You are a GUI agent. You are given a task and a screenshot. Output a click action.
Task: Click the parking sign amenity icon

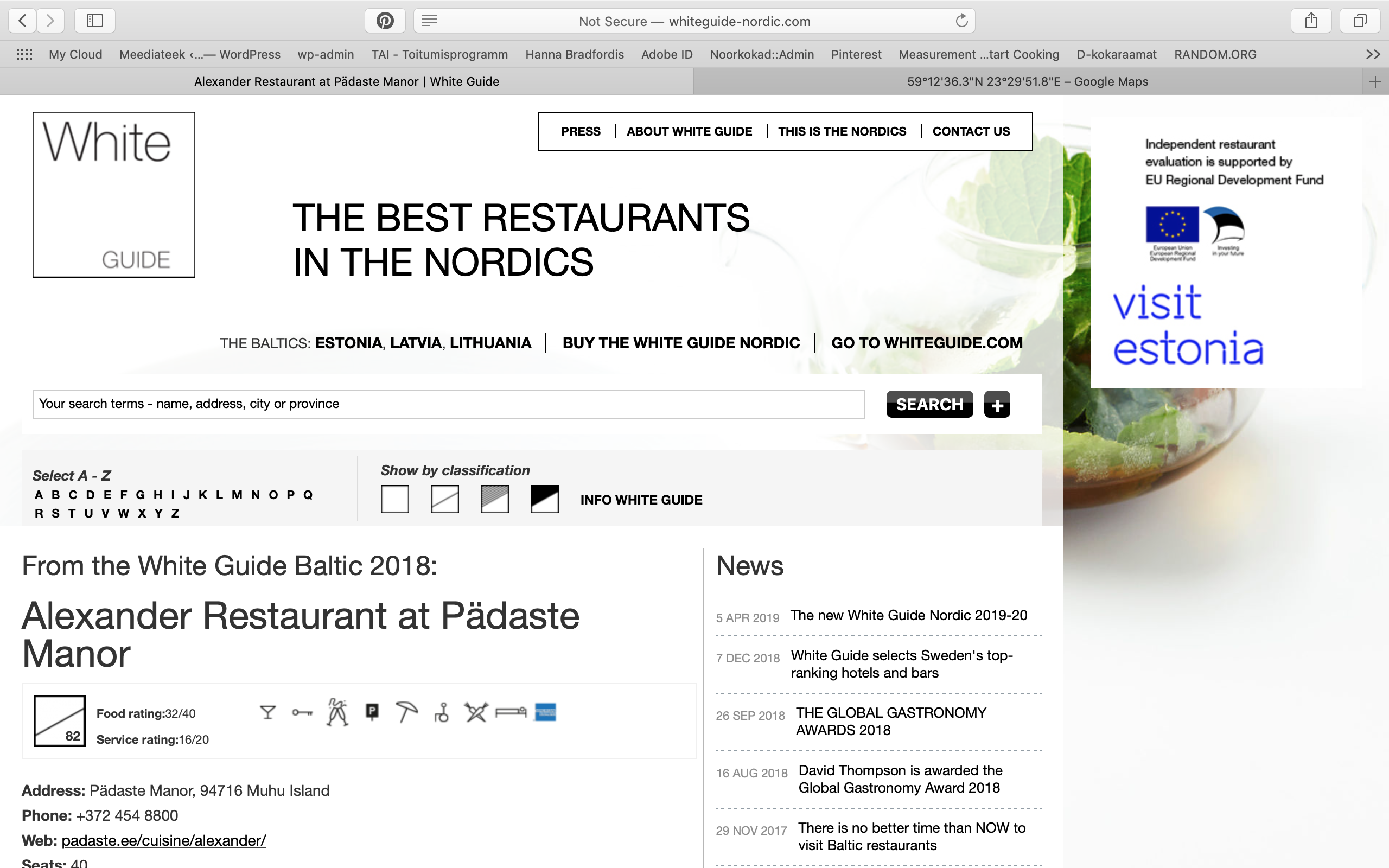(372, 712)
